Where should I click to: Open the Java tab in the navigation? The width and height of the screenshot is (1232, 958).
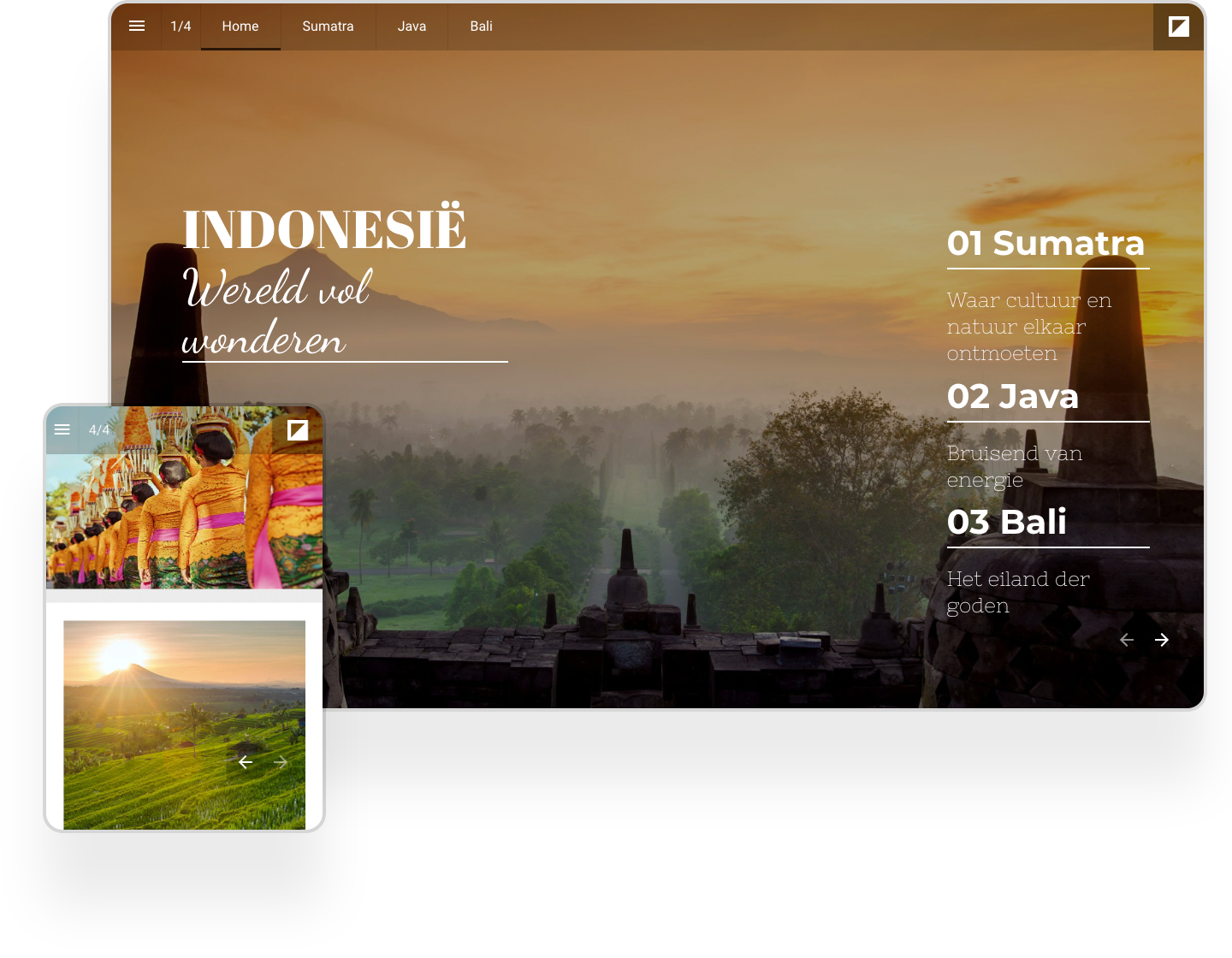click(x=412, y=27)
